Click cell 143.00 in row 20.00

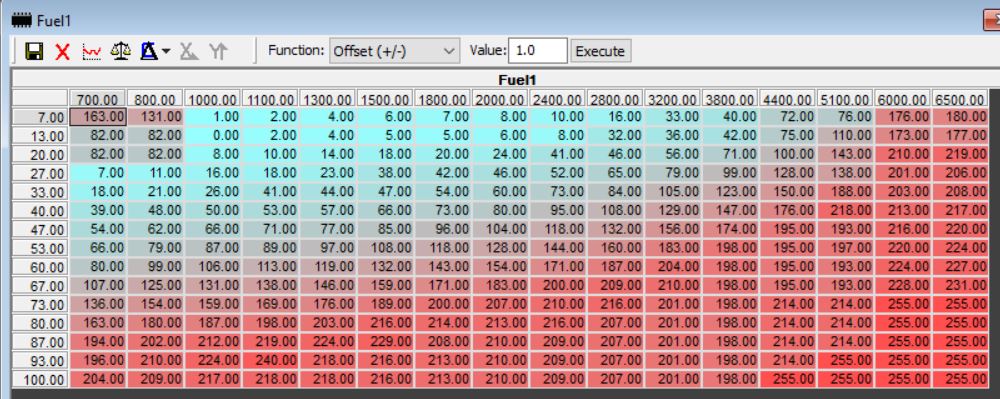[845, 154]
